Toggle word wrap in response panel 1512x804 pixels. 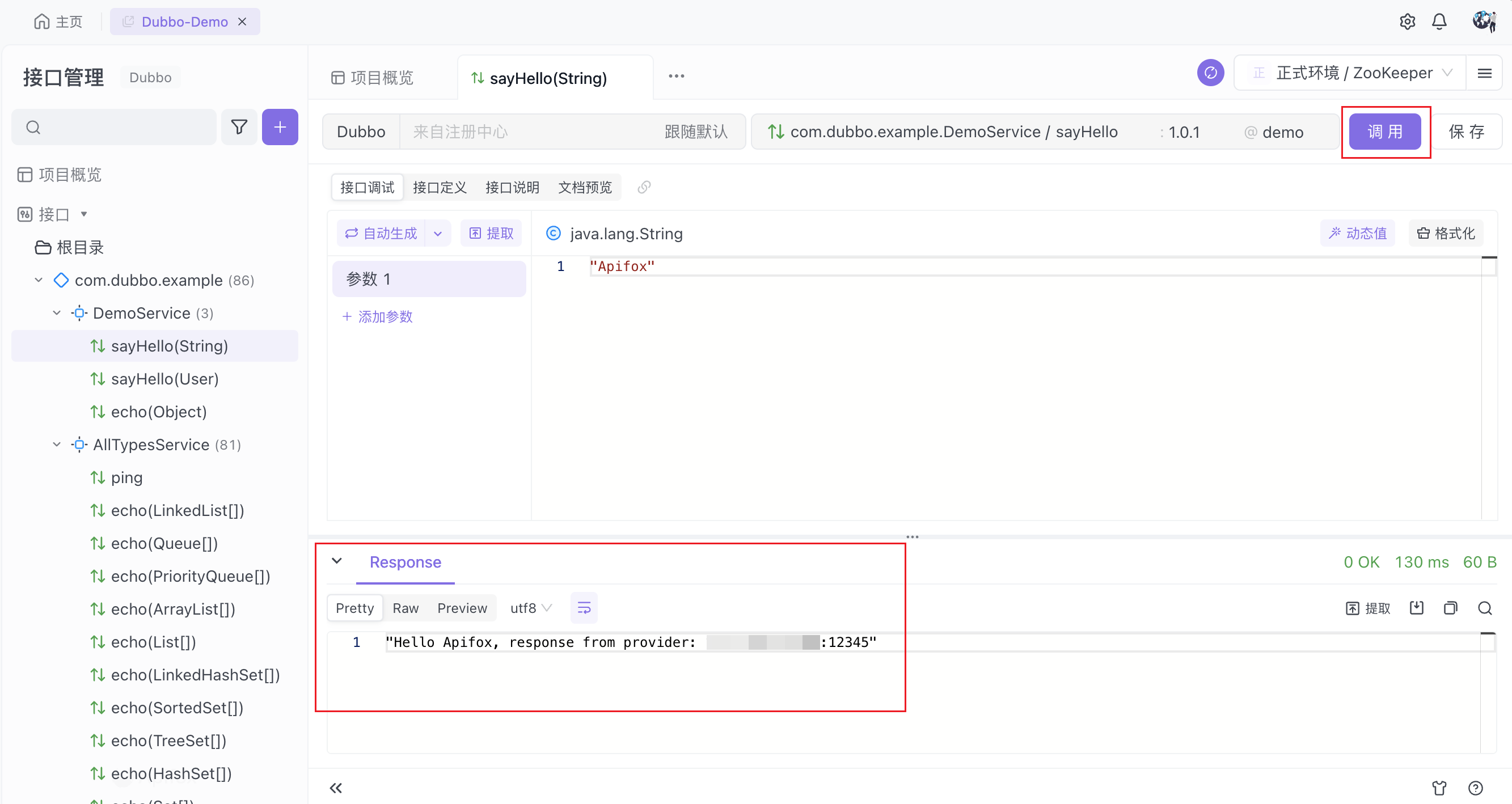tap(584, 608)
